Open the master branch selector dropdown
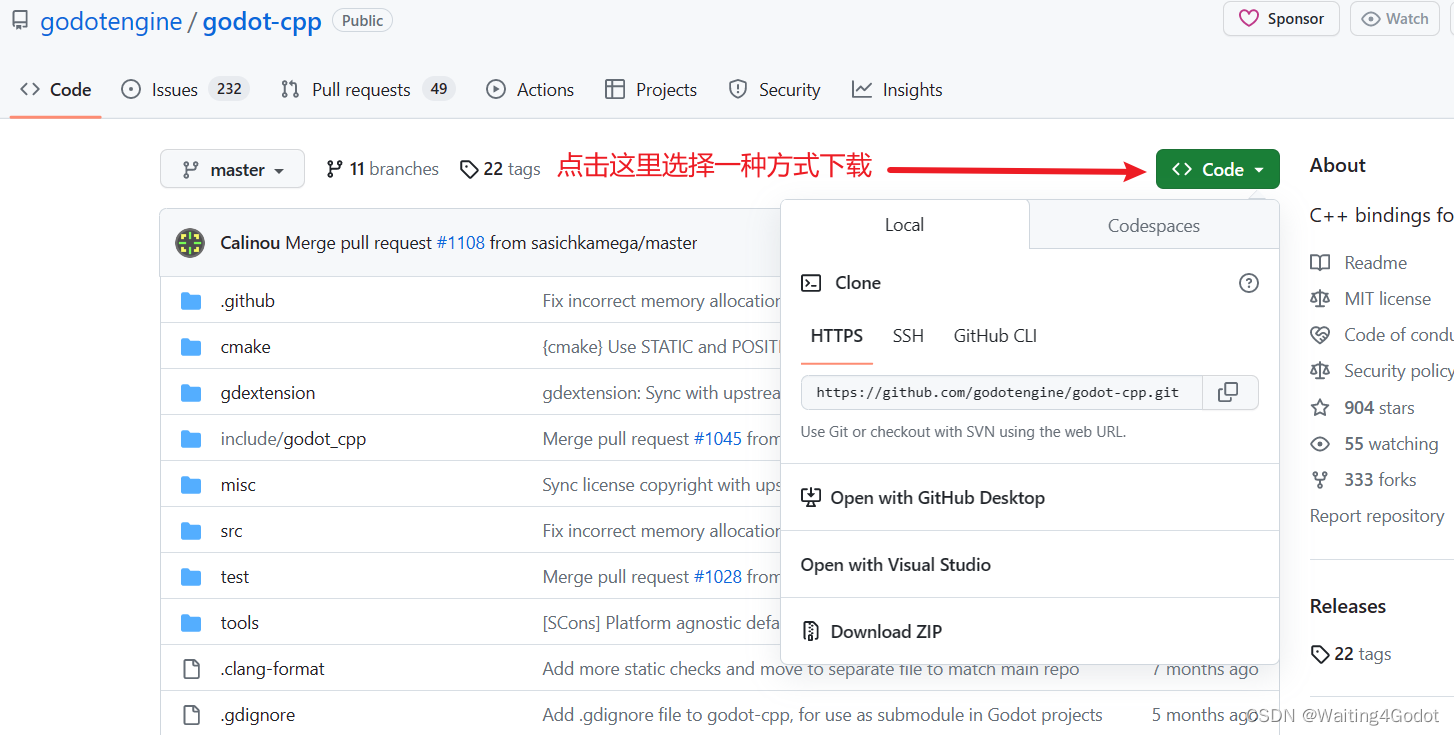 [x=232, y=168]
